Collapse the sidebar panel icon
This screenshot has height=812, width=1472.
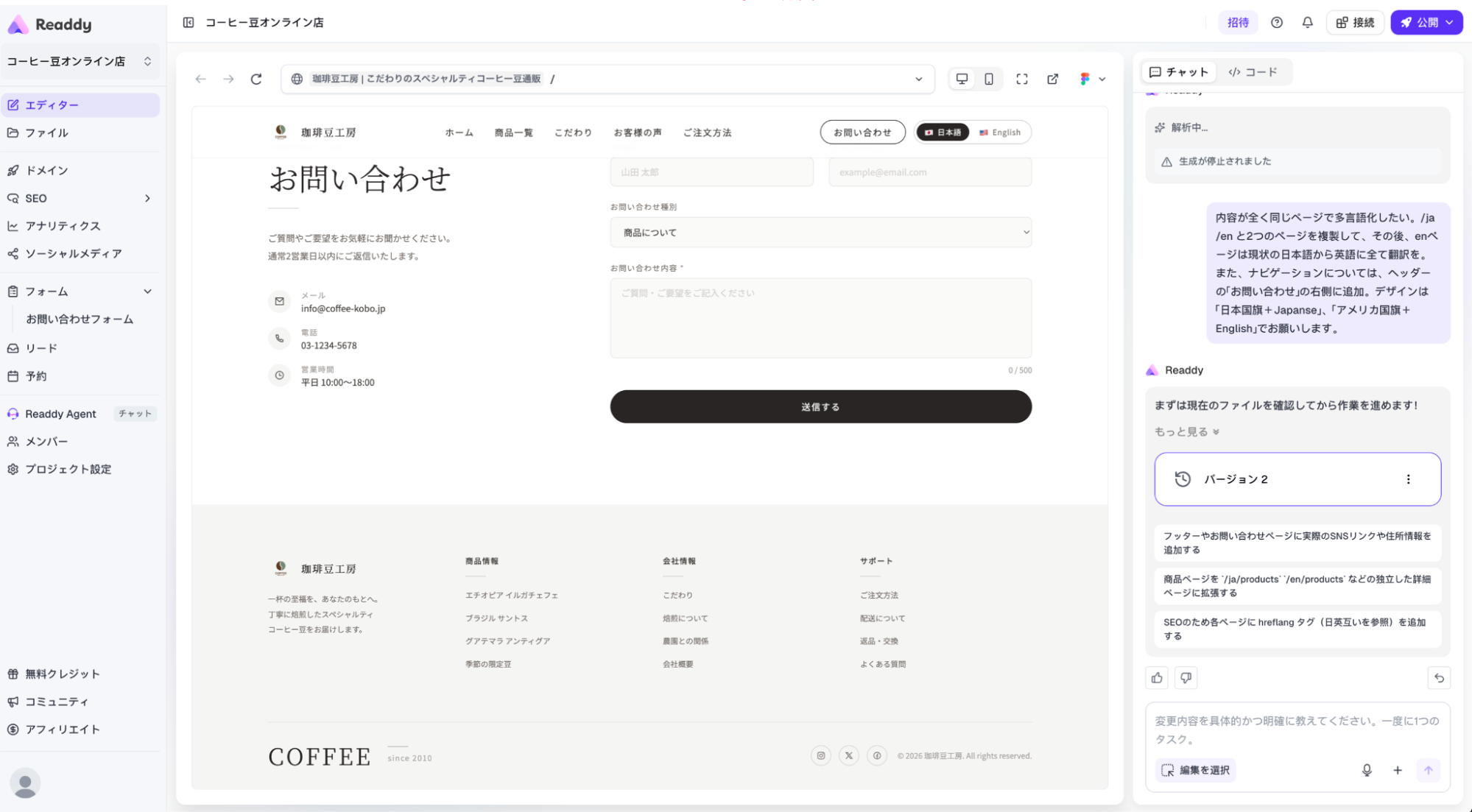(x=189, y=23)
